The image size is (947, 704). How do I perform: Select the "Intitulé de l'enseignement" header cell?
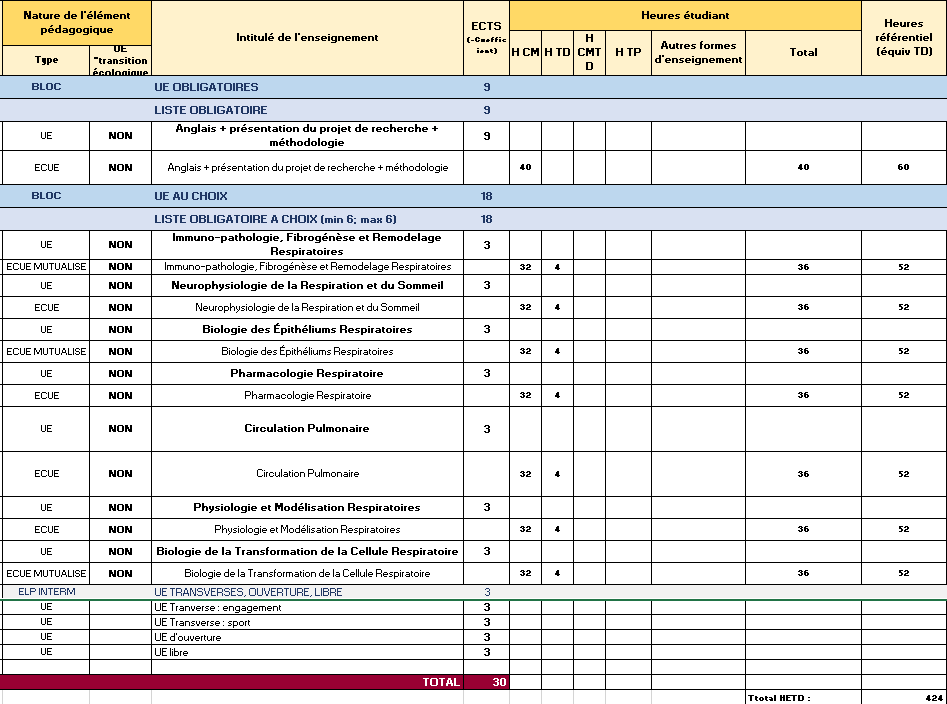[x=307, y=38]
